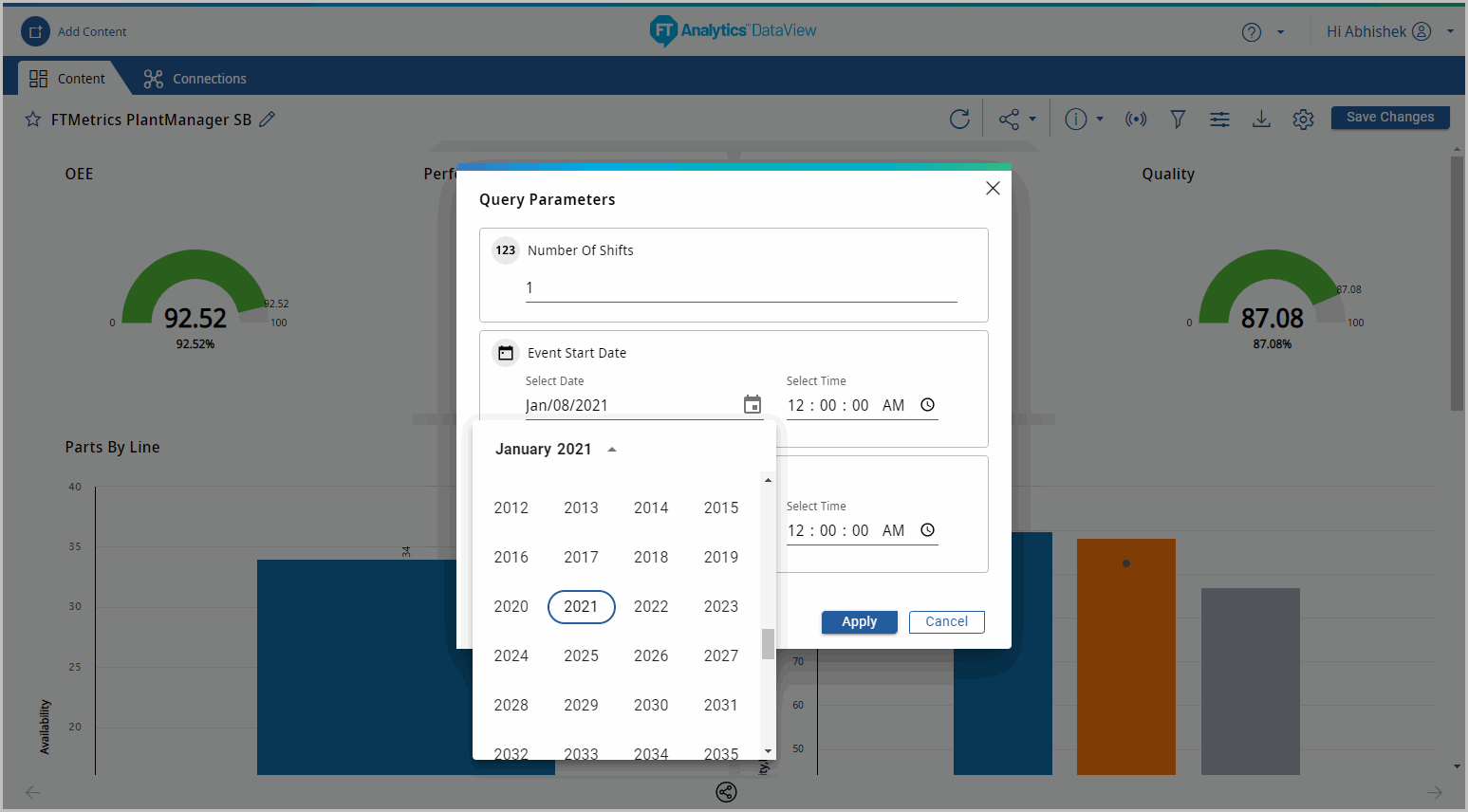Select year 2023
The image size is (1468, 812).
[721, 606]
